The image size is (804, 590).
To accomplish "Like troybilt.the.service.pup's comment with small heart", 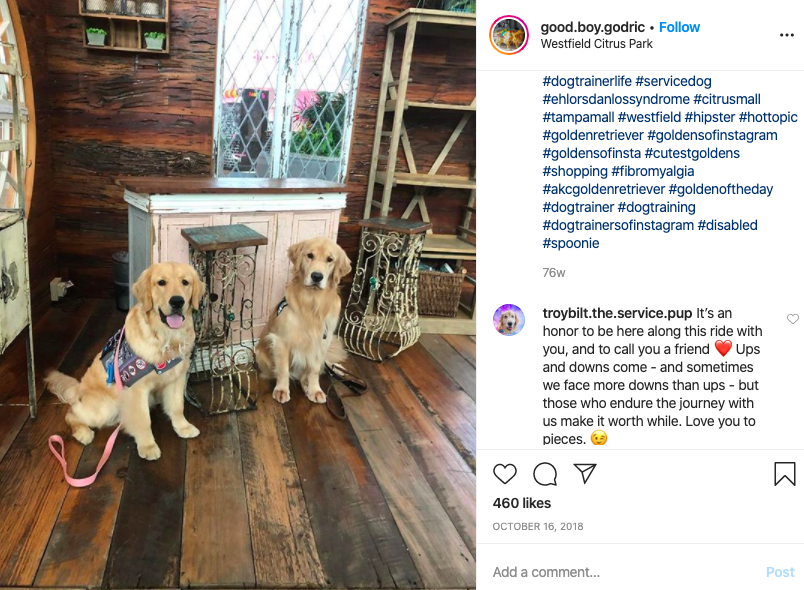I will pyautogui.click(x=793, y=319).
